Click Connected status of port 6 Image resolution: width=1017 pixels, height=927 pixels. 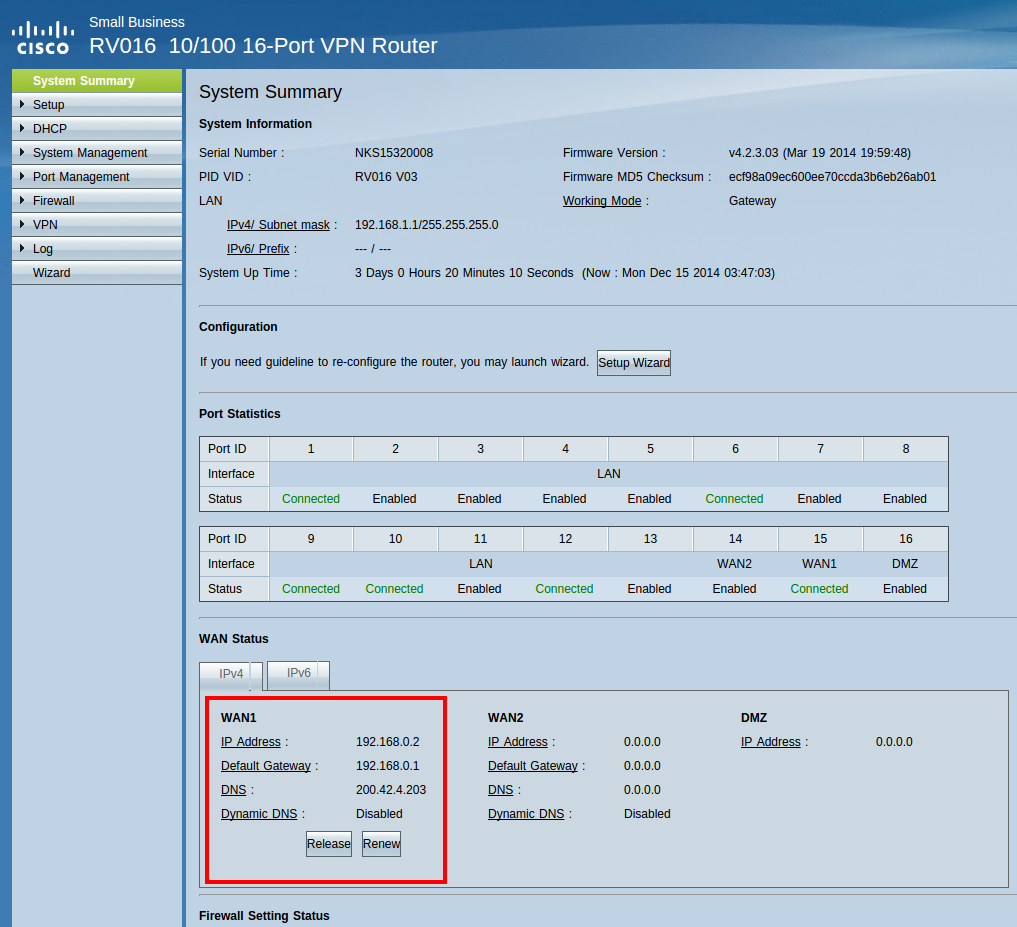tap(734, 499)
